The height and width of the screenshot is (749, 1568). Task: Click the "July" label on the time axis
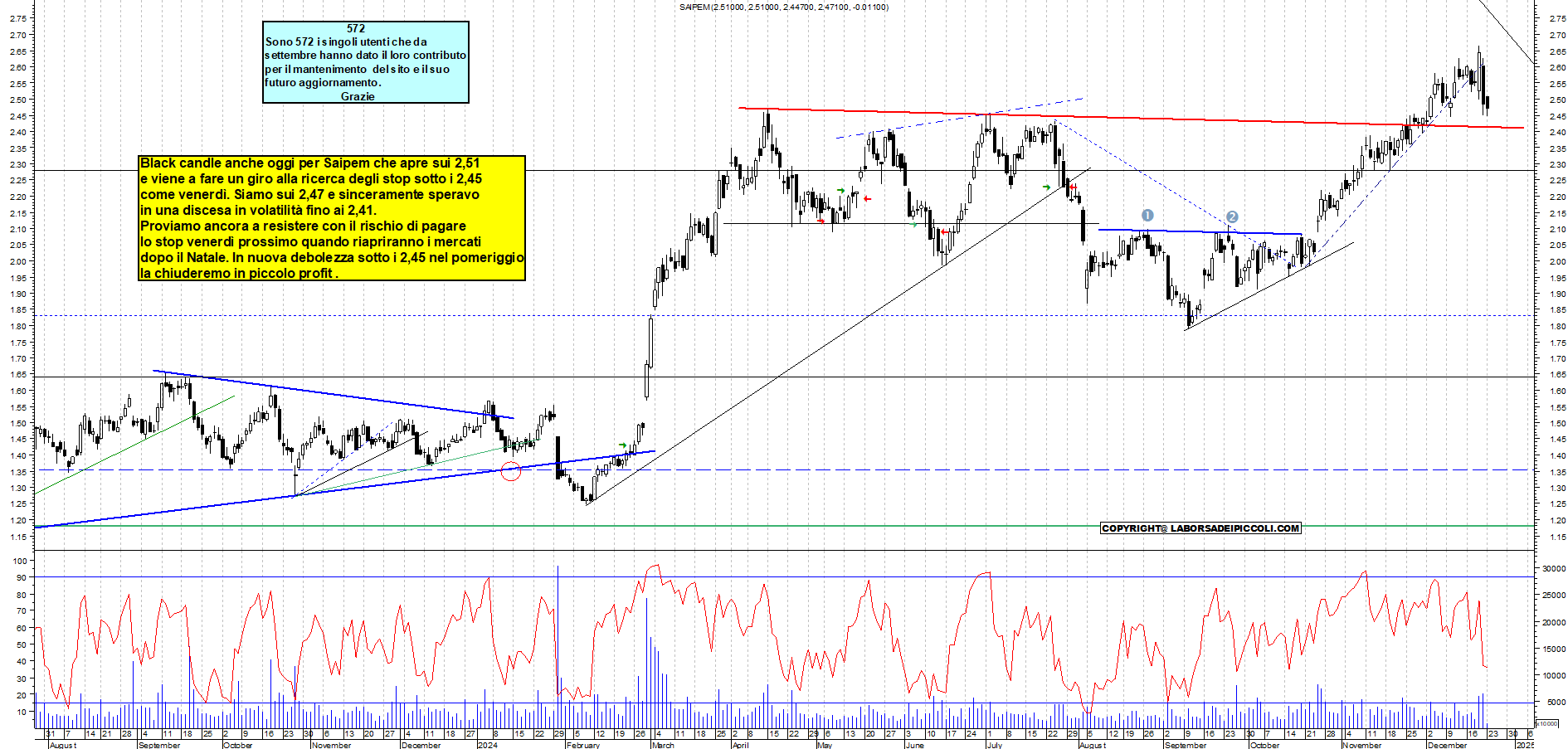click(x=995, y=745)
